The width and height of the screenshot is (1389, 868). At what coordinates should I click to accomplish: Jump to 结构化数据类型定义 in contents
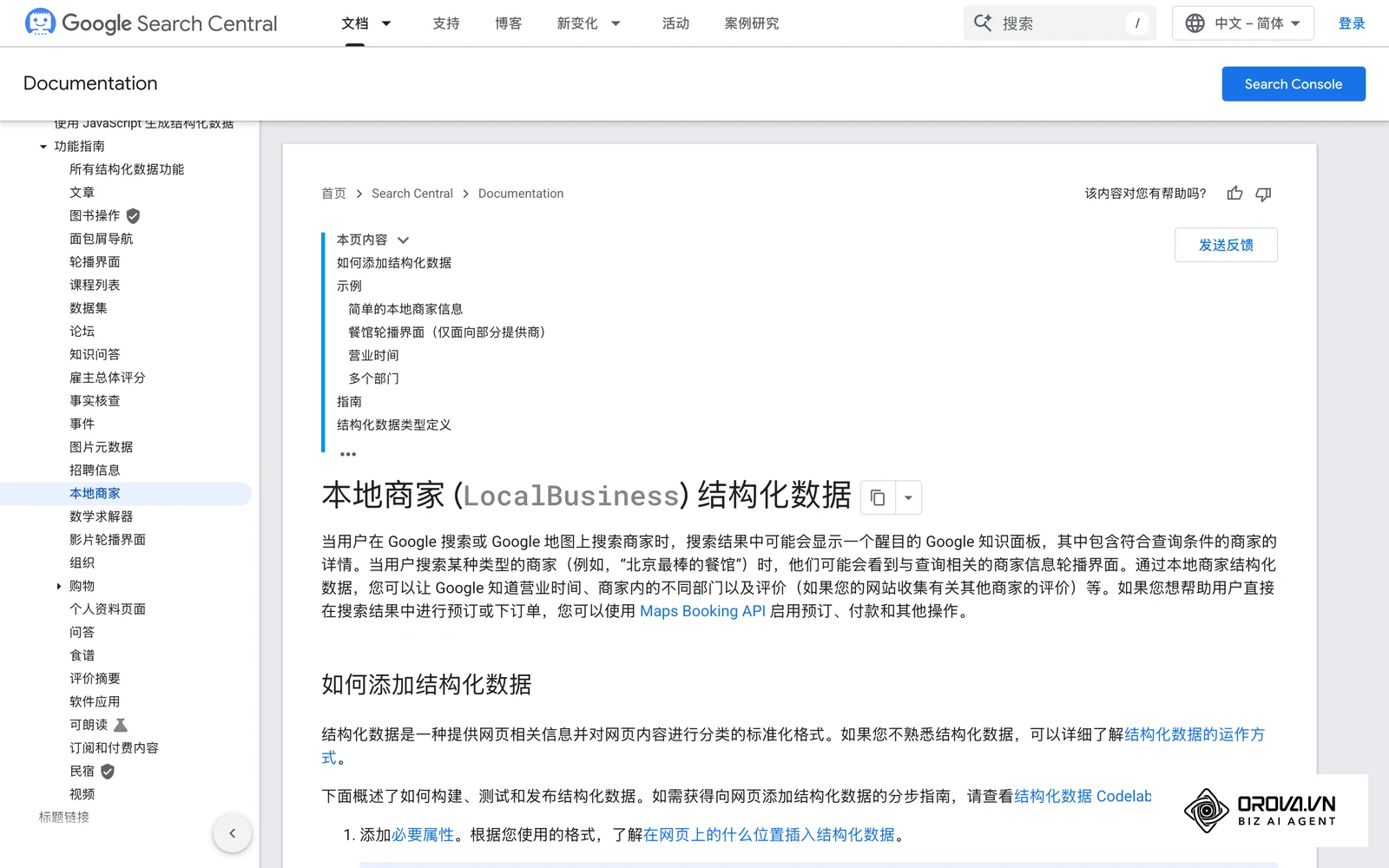click(394, 425)
